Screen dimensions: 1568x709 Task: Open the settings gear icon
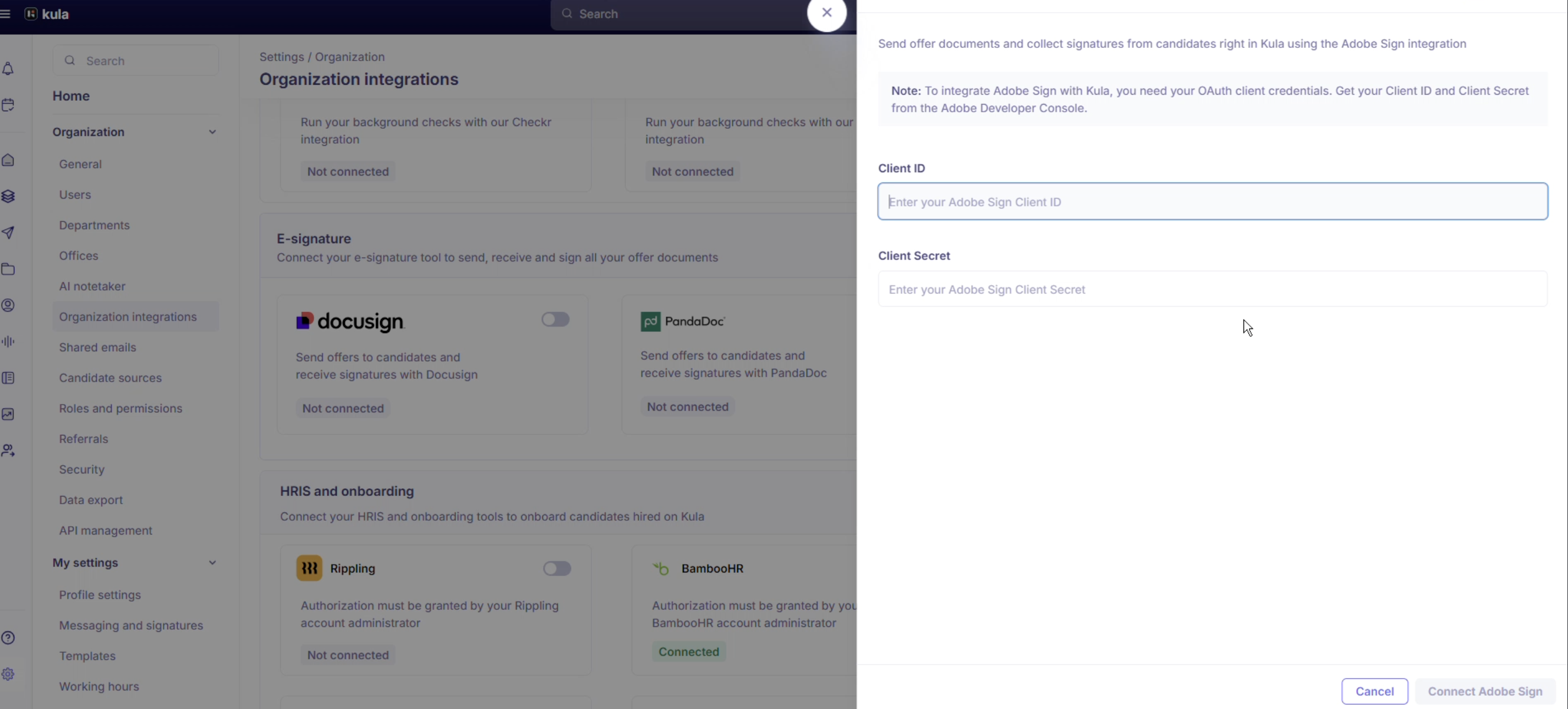[8, 674]
